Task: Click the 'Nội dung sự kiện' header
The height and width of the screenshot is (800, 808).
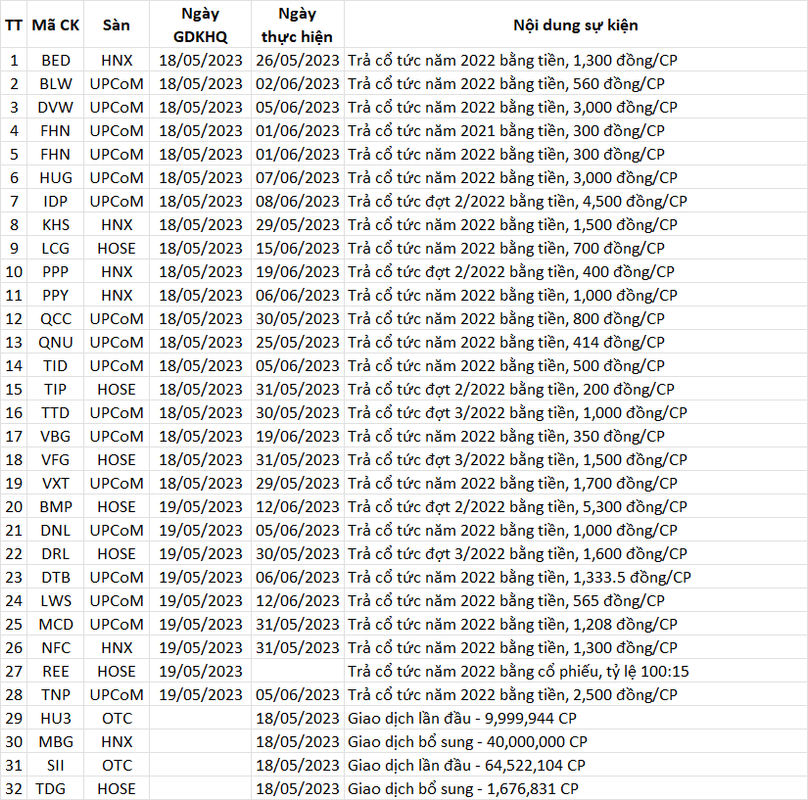Action: click(576, 25)
